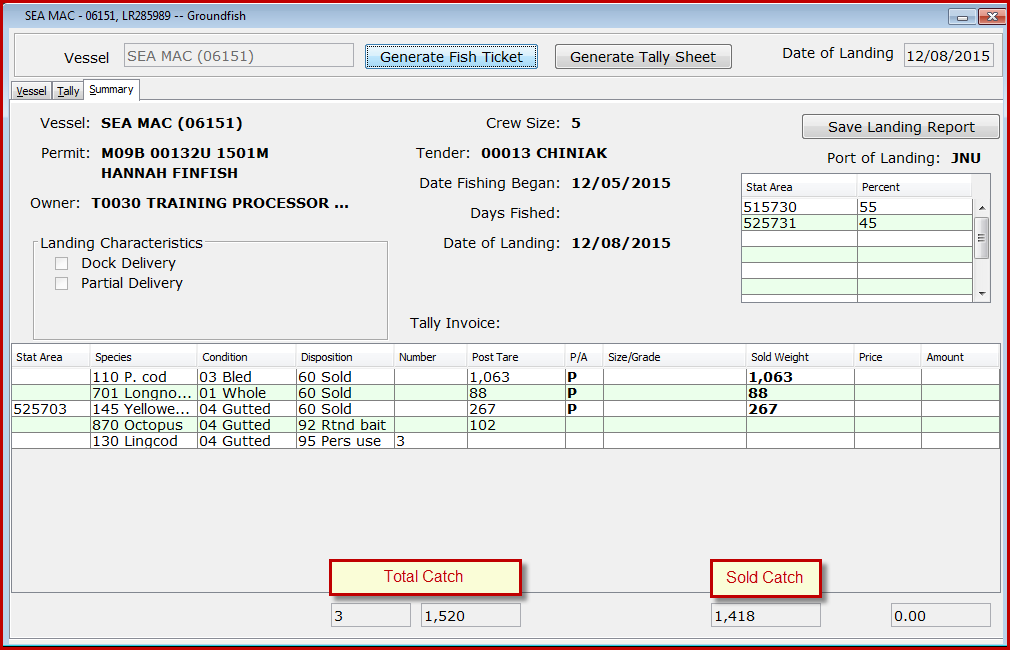Select stat area 515730 cell
Screen dimensions: 1010x650
coord(798,207)
